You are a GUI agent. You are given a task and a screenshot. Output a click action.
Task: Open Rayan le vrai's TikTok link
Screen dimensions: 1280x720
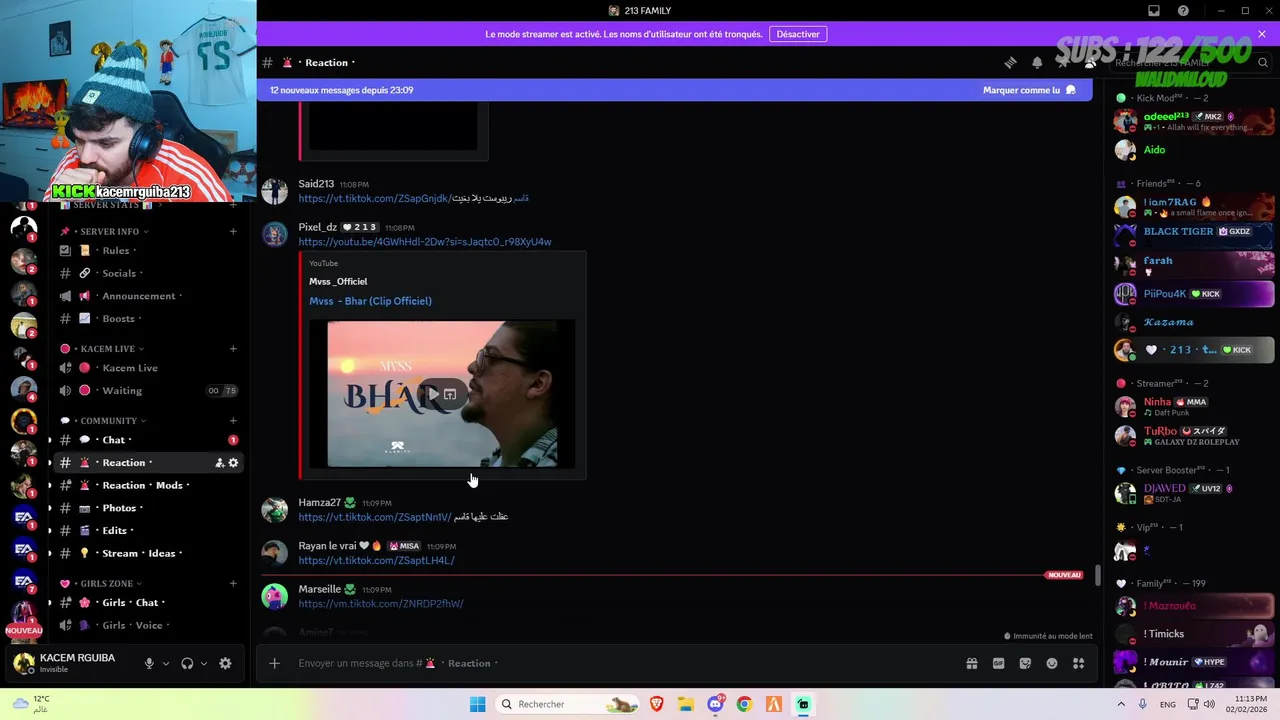tap(376, 560)
